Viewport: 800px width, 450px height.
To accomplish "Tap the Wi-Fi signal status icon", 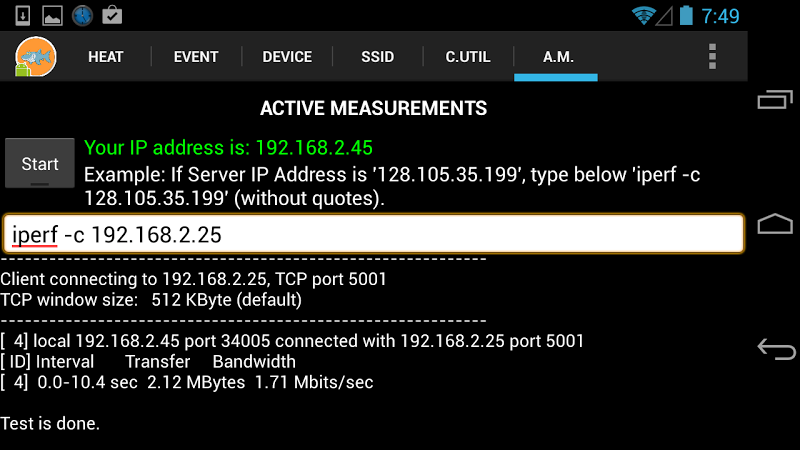I will tap(645, 15).
